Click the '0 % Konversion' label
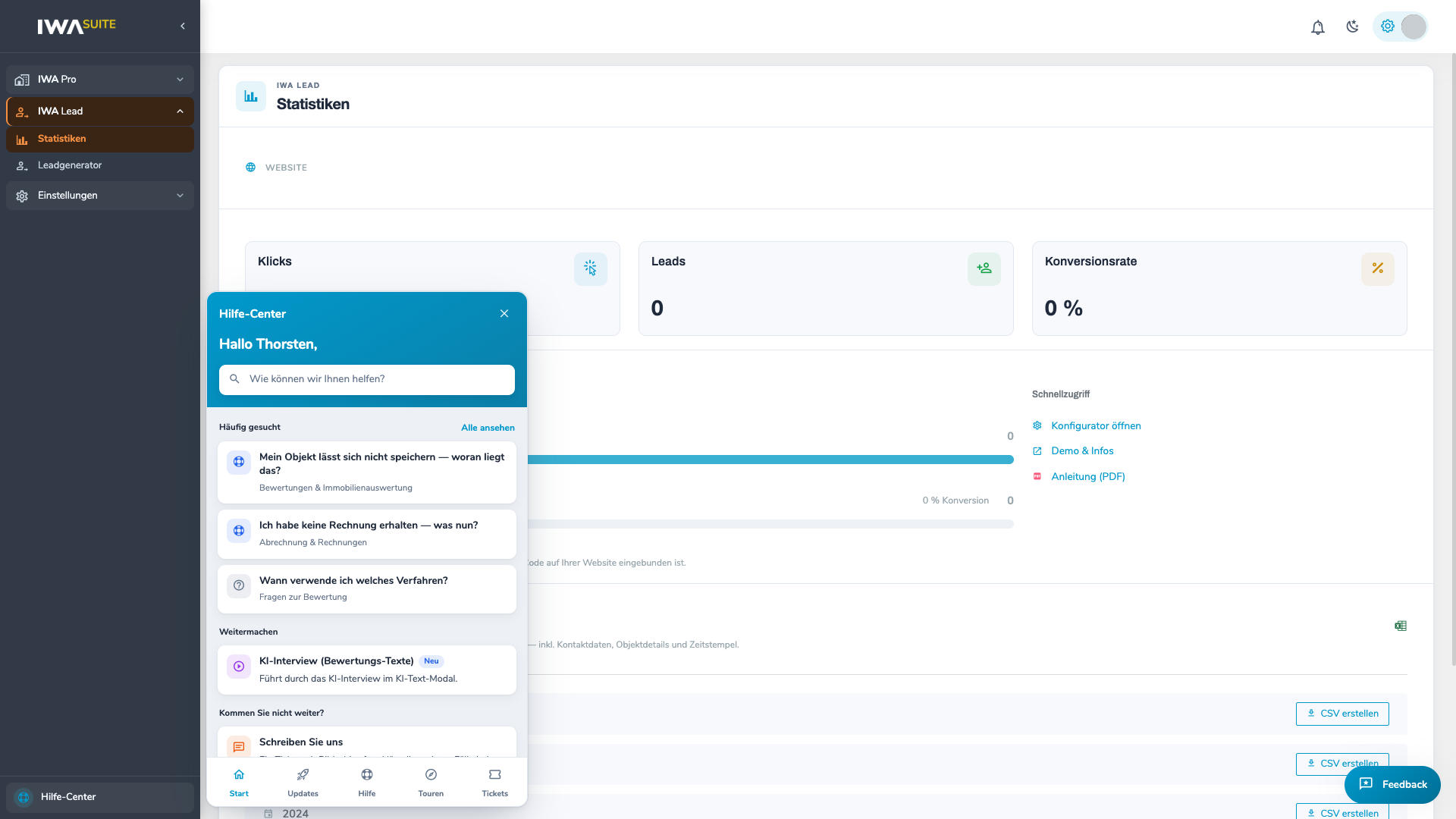The width and height of the screenshot is (1456, 819). [955, 500]
